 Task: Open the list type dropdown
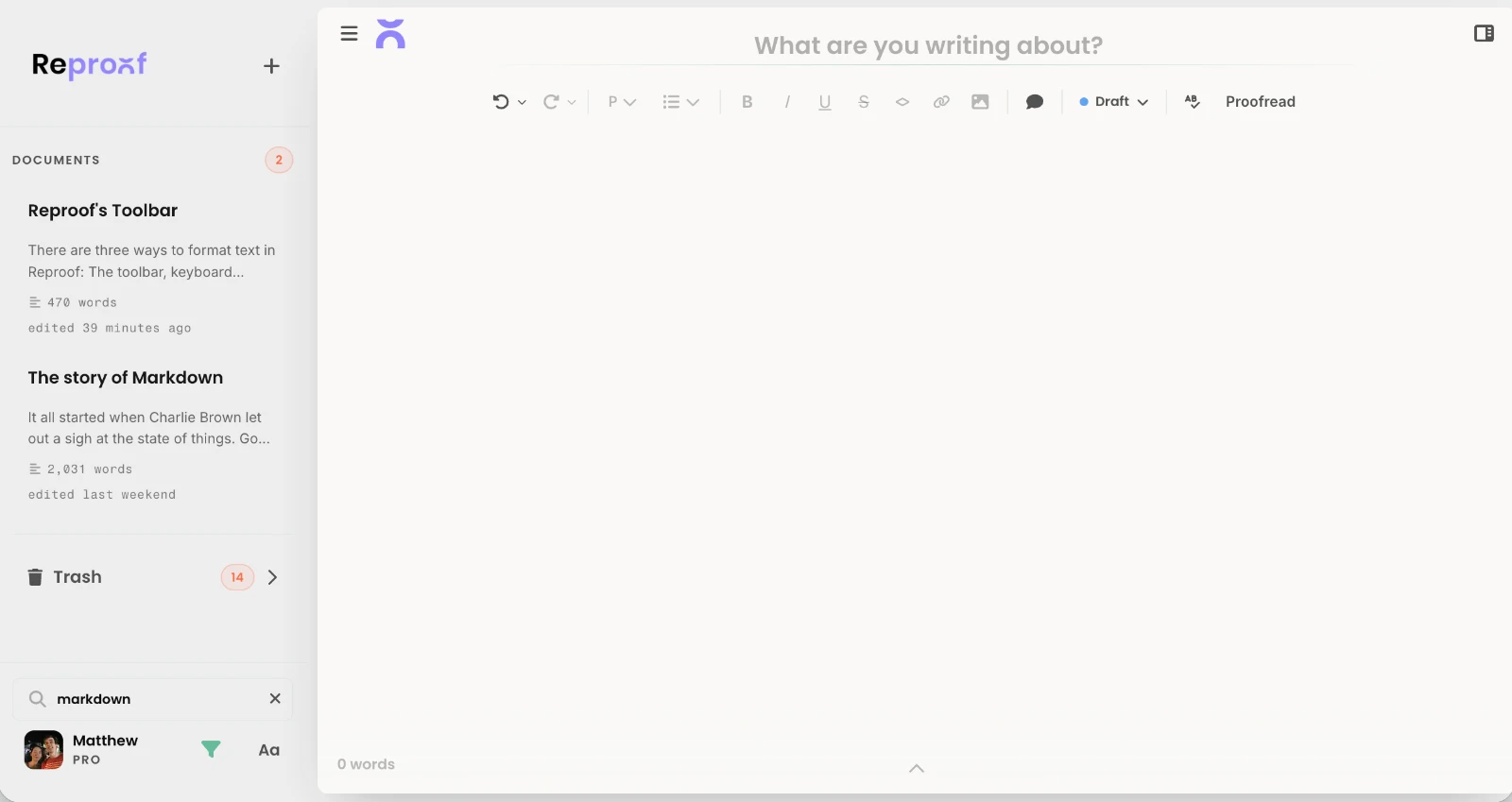point(680,102)
